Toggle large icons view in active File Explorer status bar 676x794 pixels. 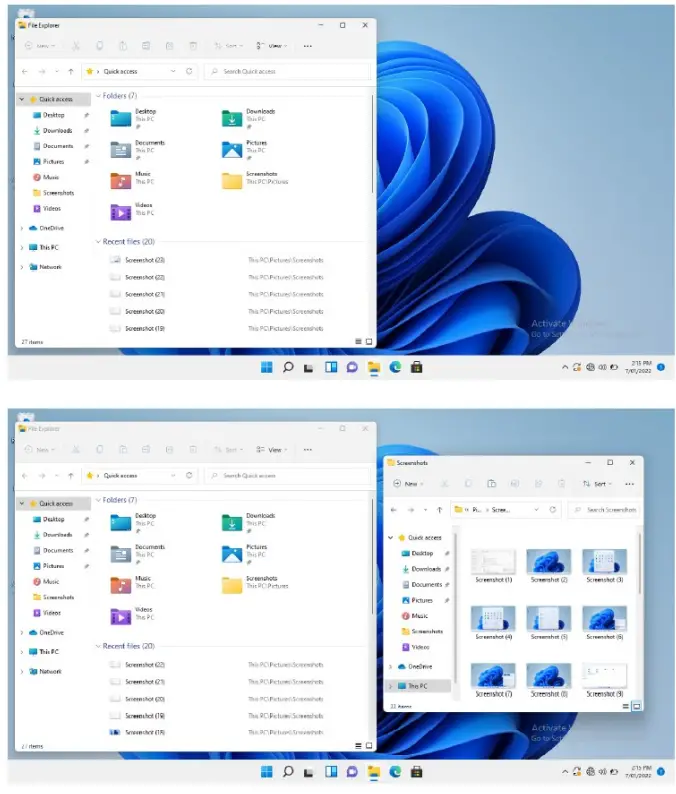(x=369, y=342)
